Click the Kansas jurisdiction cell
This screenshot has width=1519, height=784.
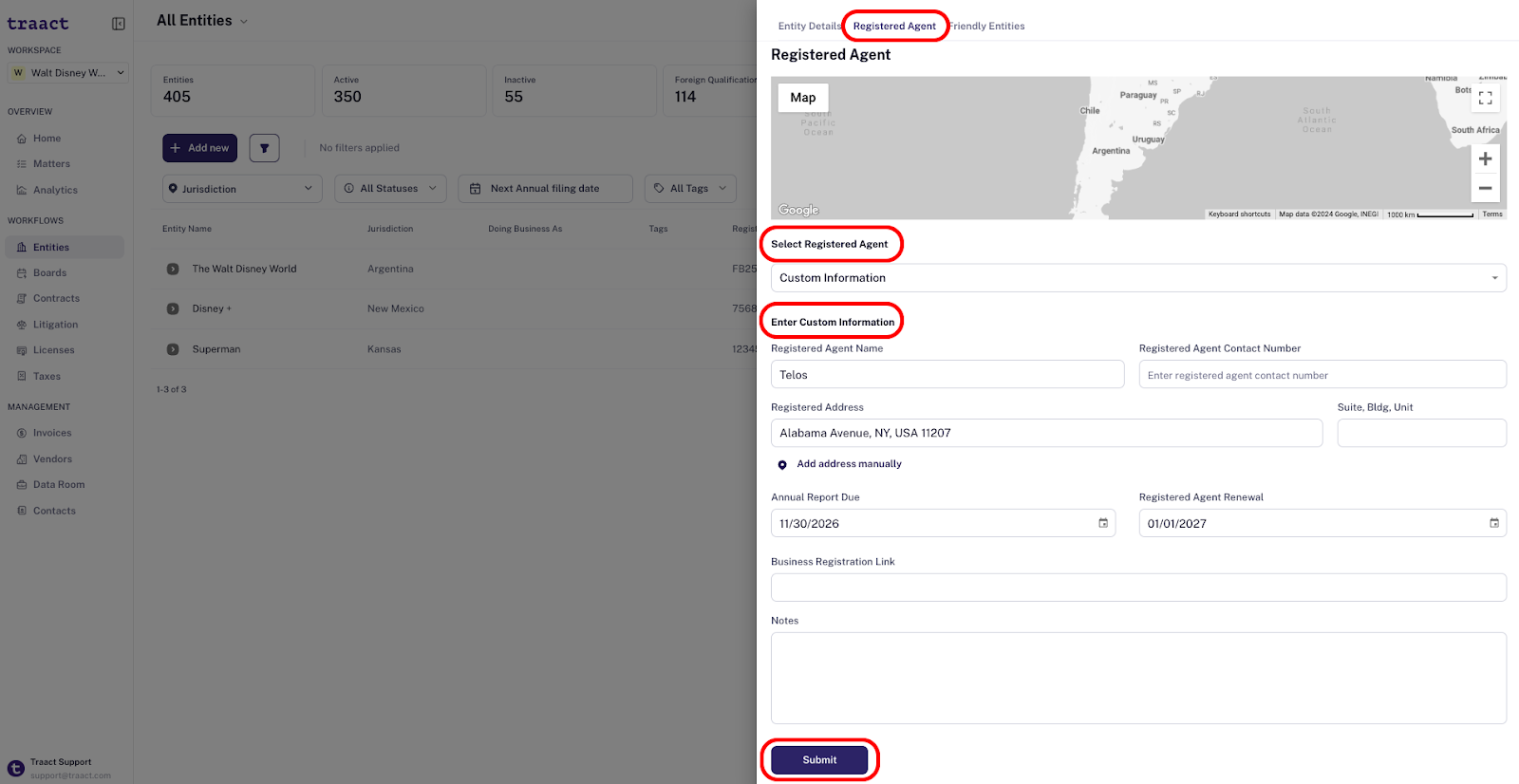(384, 349)
